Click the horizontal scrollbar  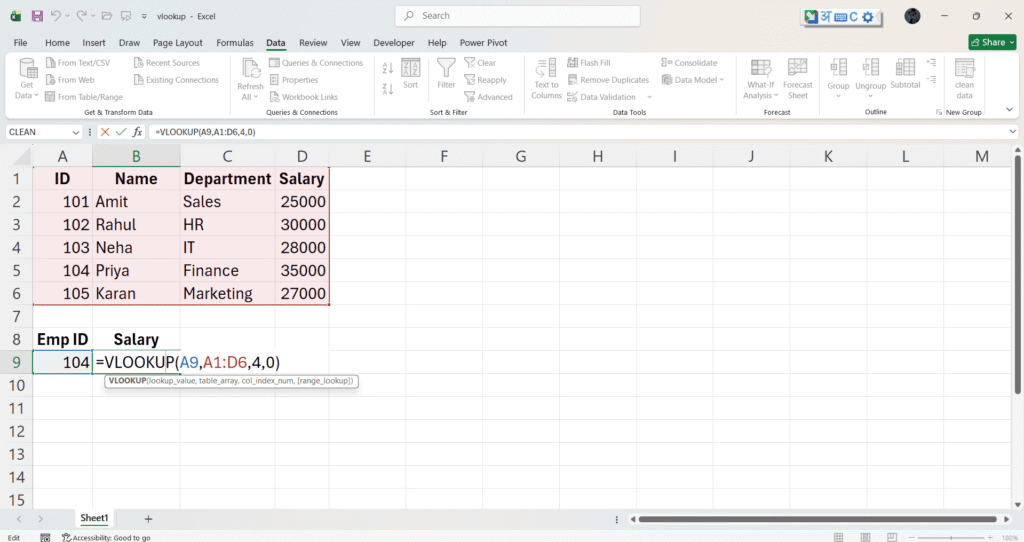pyautogui.click(x=817, y=519)
